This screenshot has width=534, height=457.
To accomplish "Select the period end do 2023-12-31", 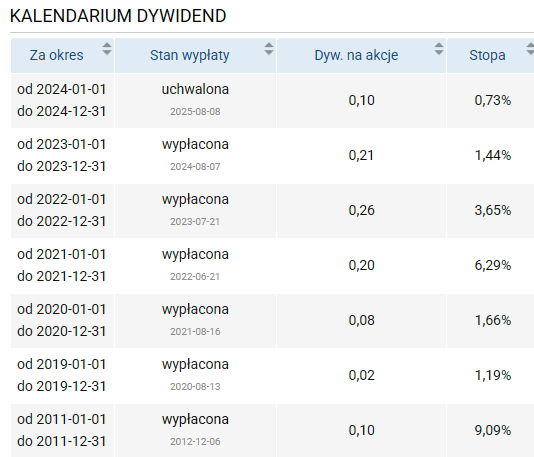I will pos(62,167).
